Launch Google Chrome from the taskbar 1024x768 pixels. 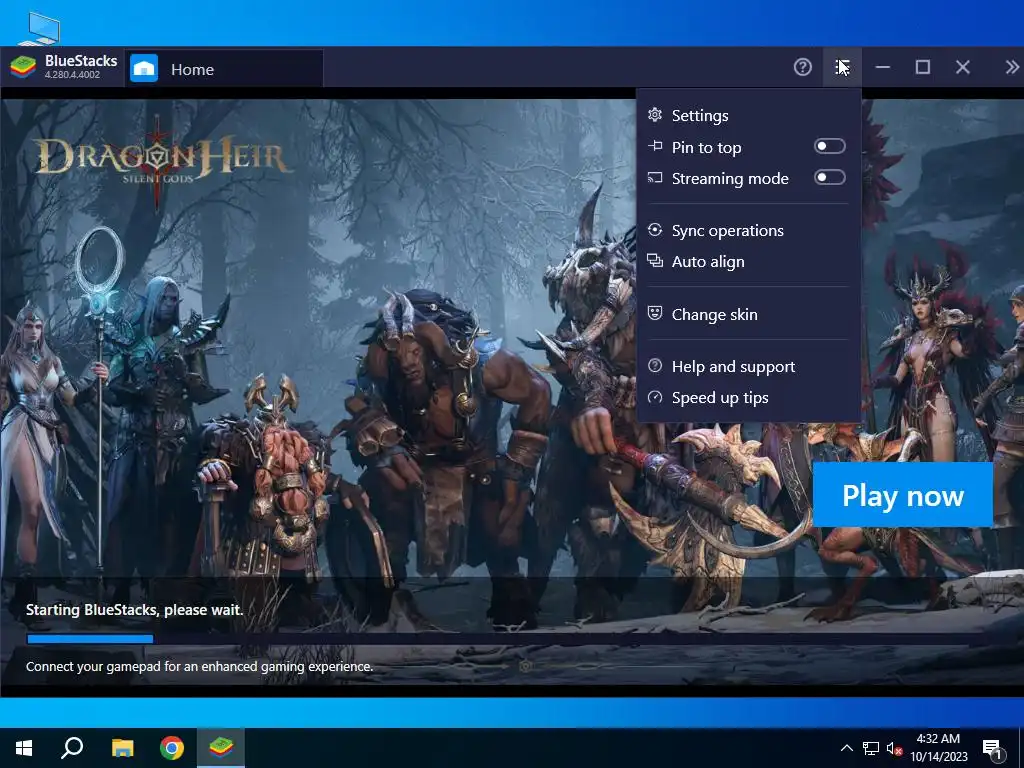(x=172, y=748)
